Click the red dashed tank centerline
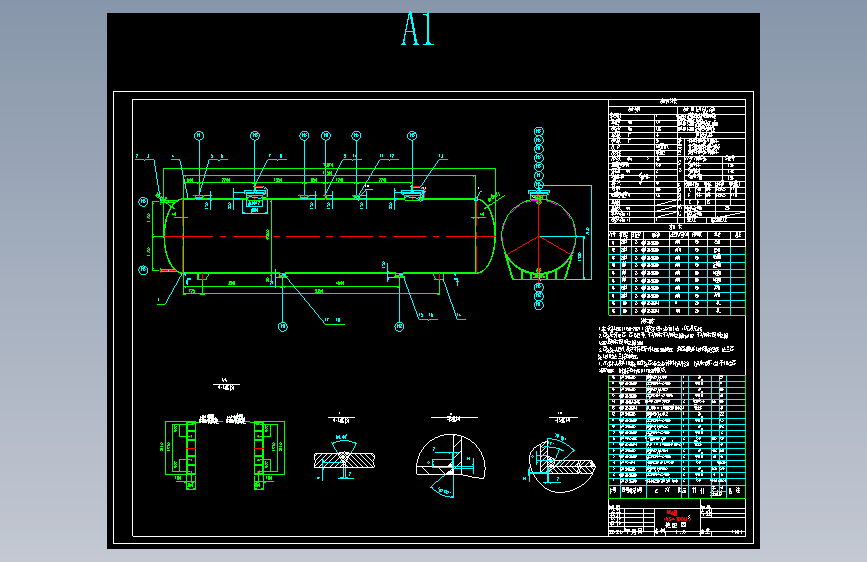Screen dimensions: 867x562 (x=330, y=237)
